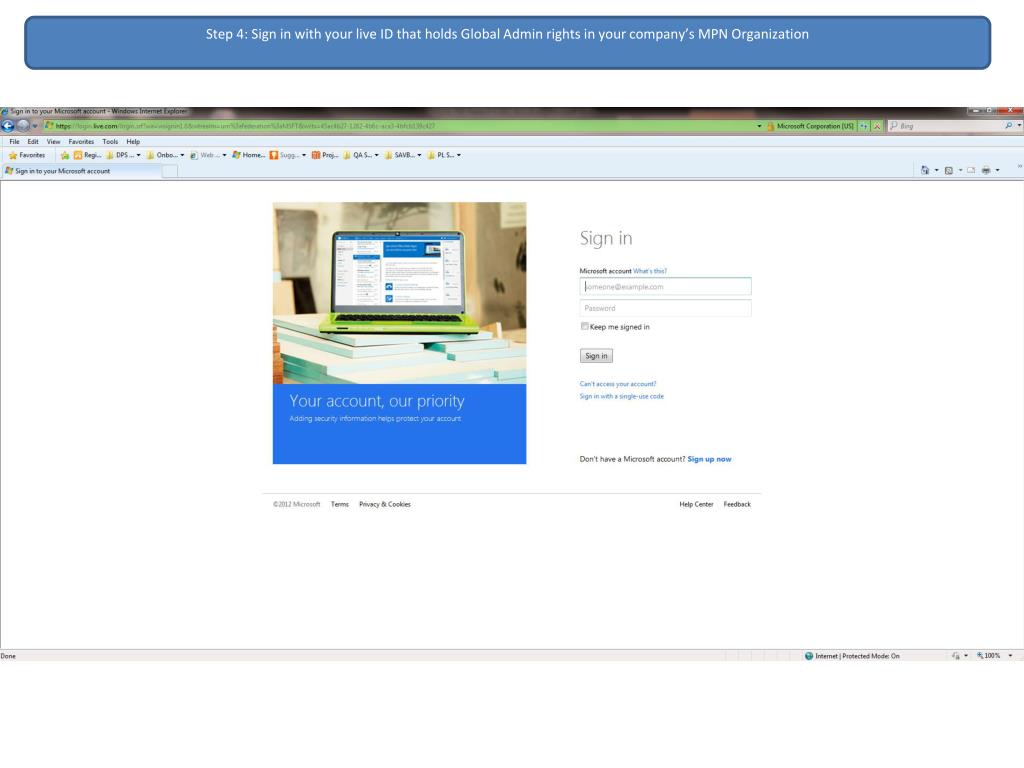
Task: Expand the address bar autocomplete dropdown arrow
Action: pos(759,126)
